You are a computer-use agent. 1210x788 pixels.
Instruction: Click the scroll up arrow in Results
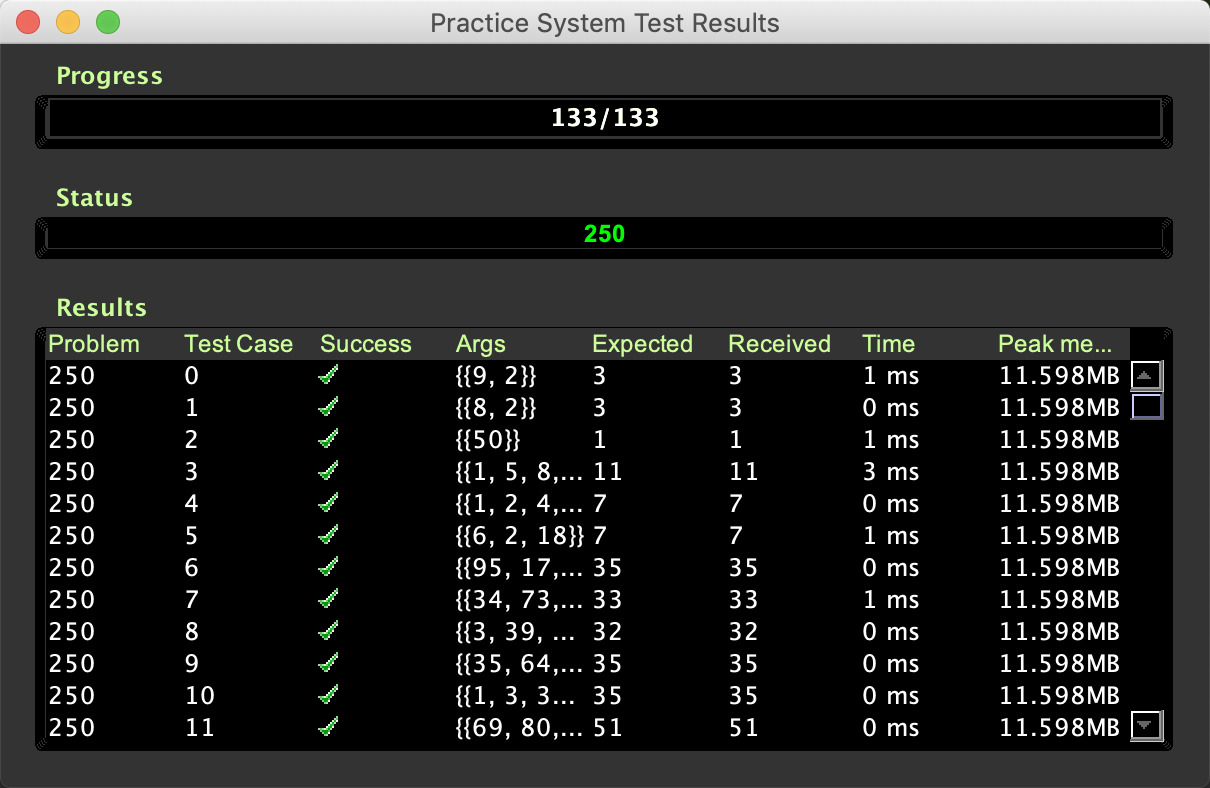pos(1146,376)
